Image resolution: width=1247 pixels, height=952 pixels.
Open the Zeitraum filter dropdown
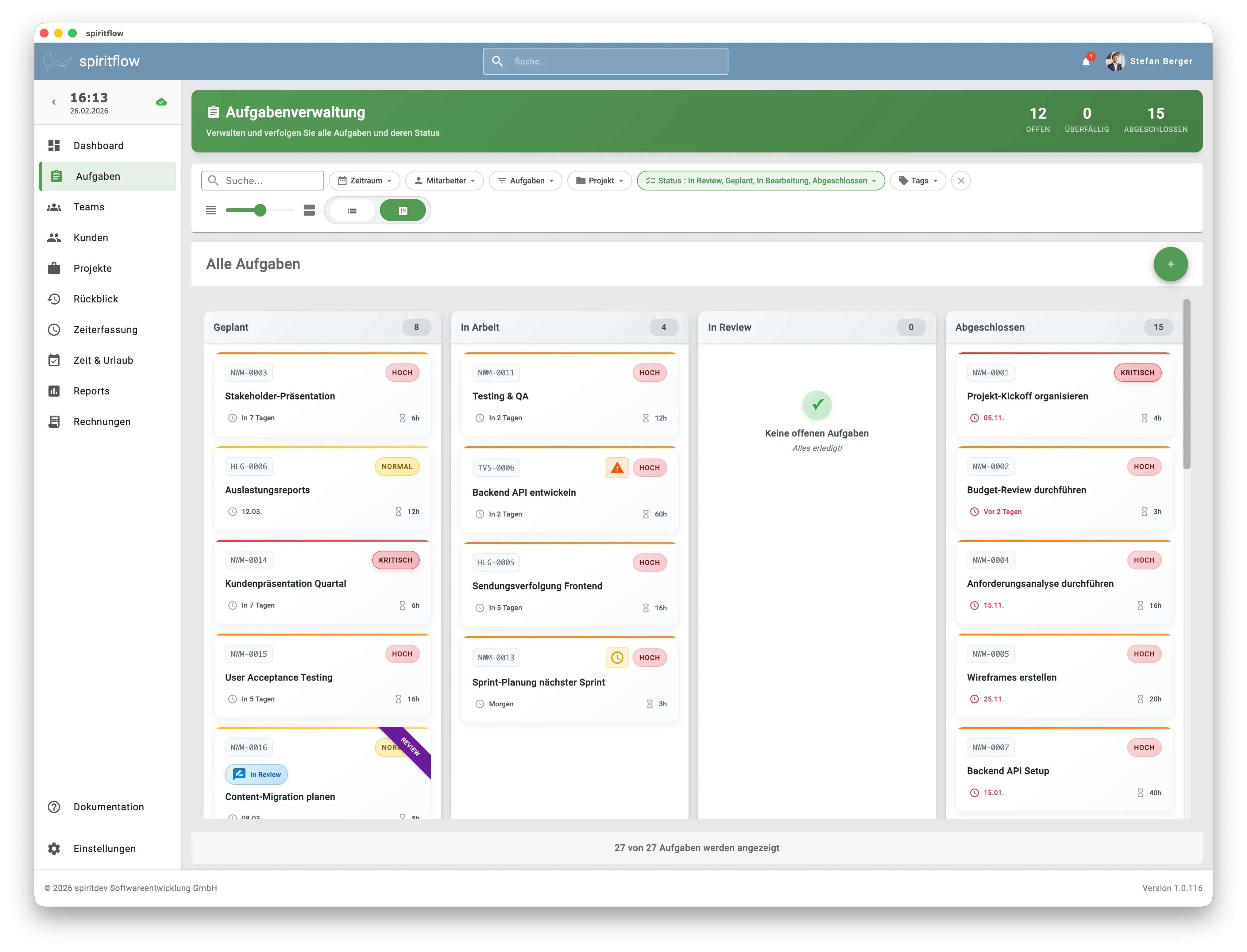tap(365, 181)
